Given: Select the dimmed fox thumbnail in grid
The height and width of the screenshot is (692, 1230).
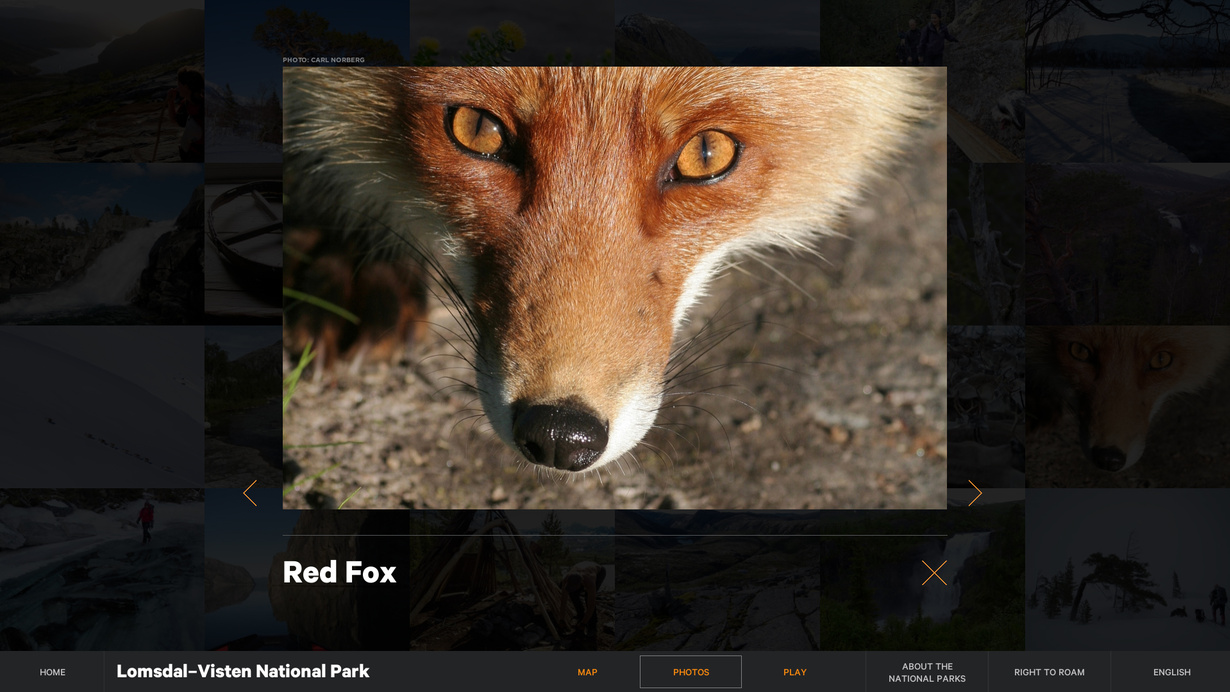Looking at the screenshot, I should point(1127,406).
